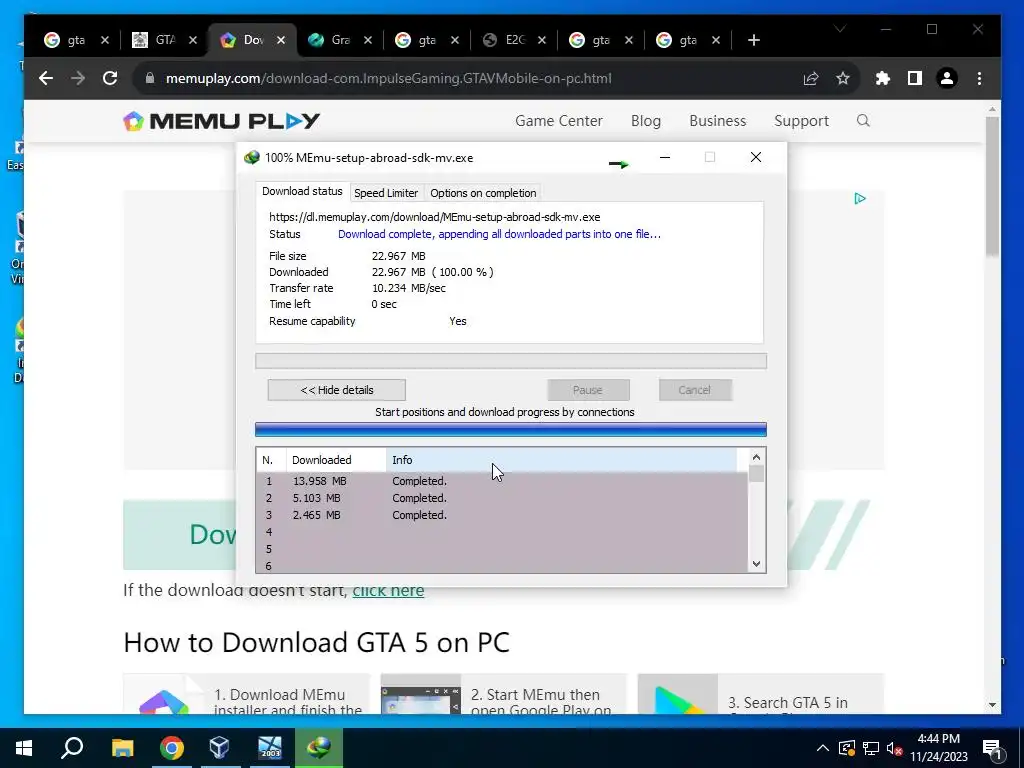
Task: Switch to Options on completion tab
Action: pos(483,193)
